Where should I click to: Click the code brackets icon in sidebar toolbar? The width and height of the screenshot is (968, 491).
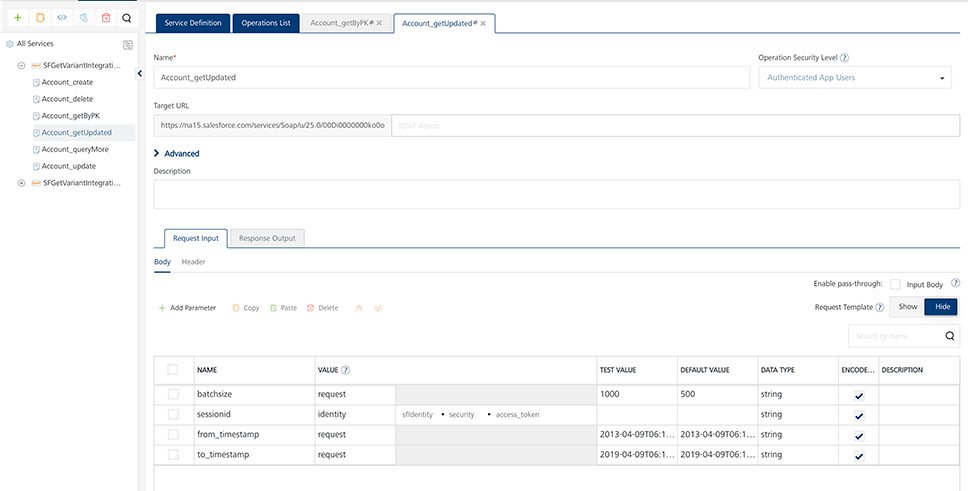62,18
